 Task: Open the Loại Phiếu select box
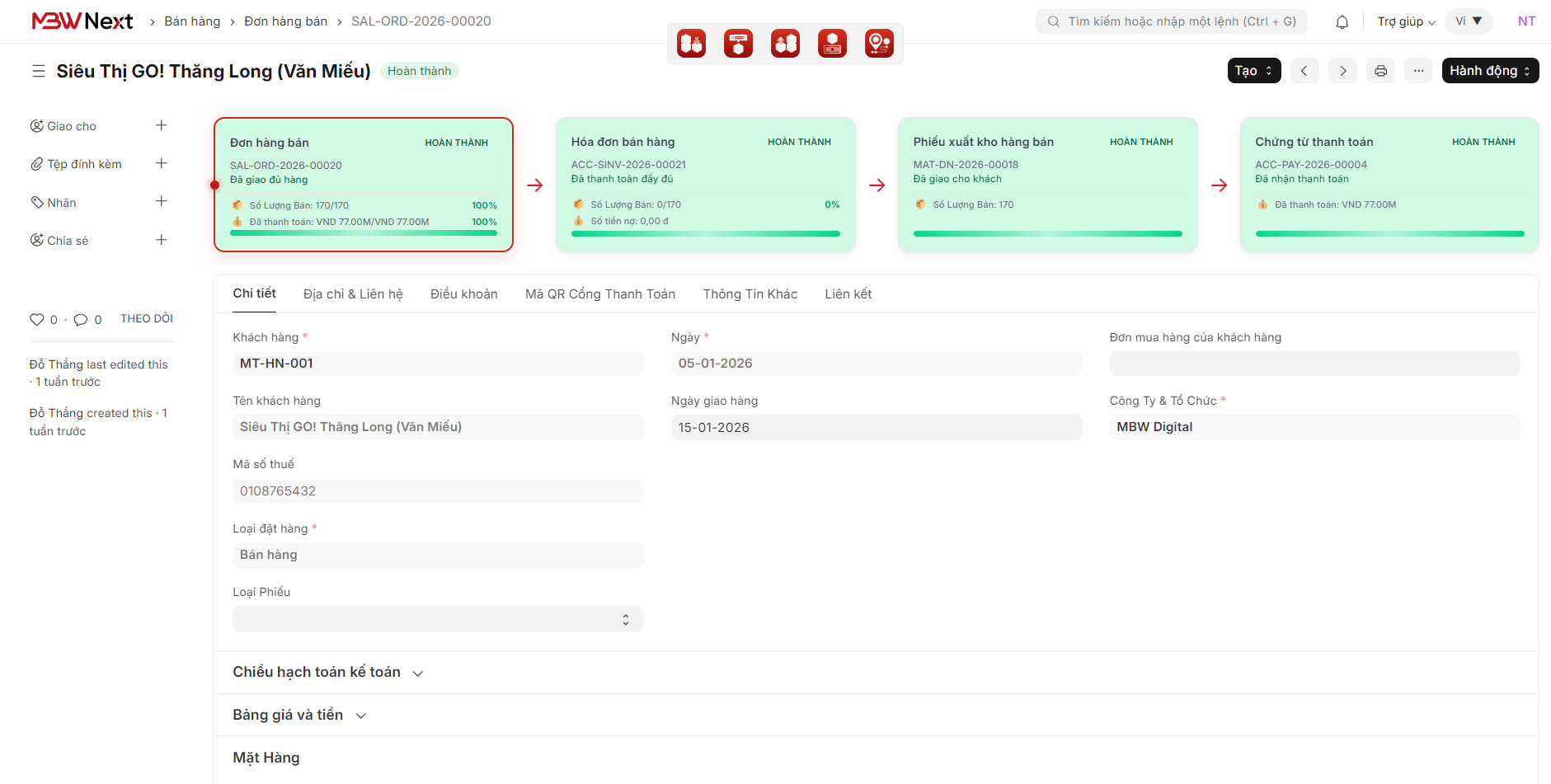[437, 619]
